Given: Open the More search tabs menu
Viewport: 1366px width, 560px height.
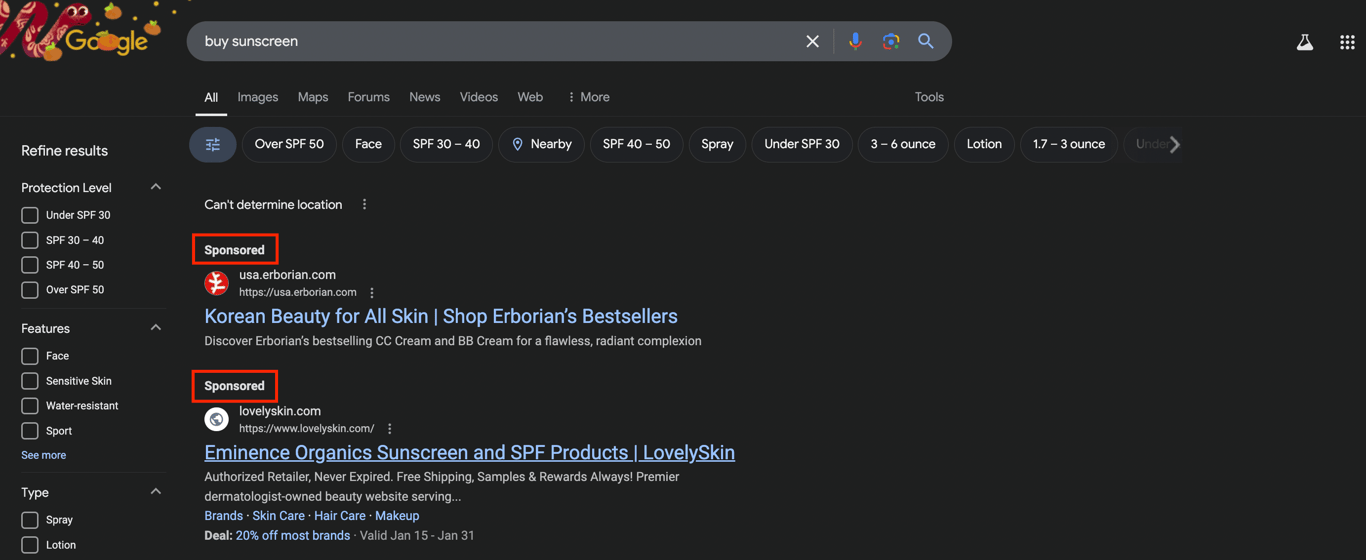Looking at the screenshot, I should (588, 97).
